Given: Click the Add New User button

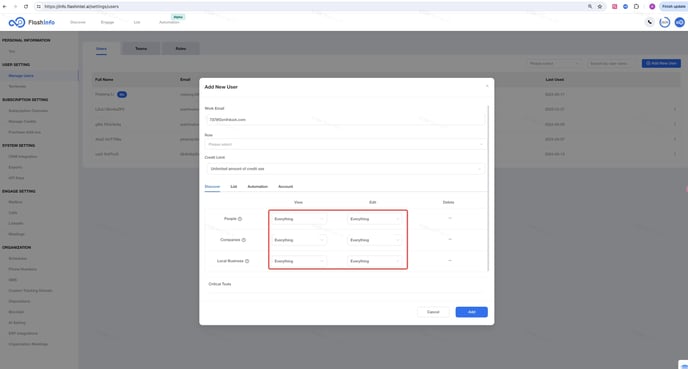Looking at the screenshot, I should 661,63.
